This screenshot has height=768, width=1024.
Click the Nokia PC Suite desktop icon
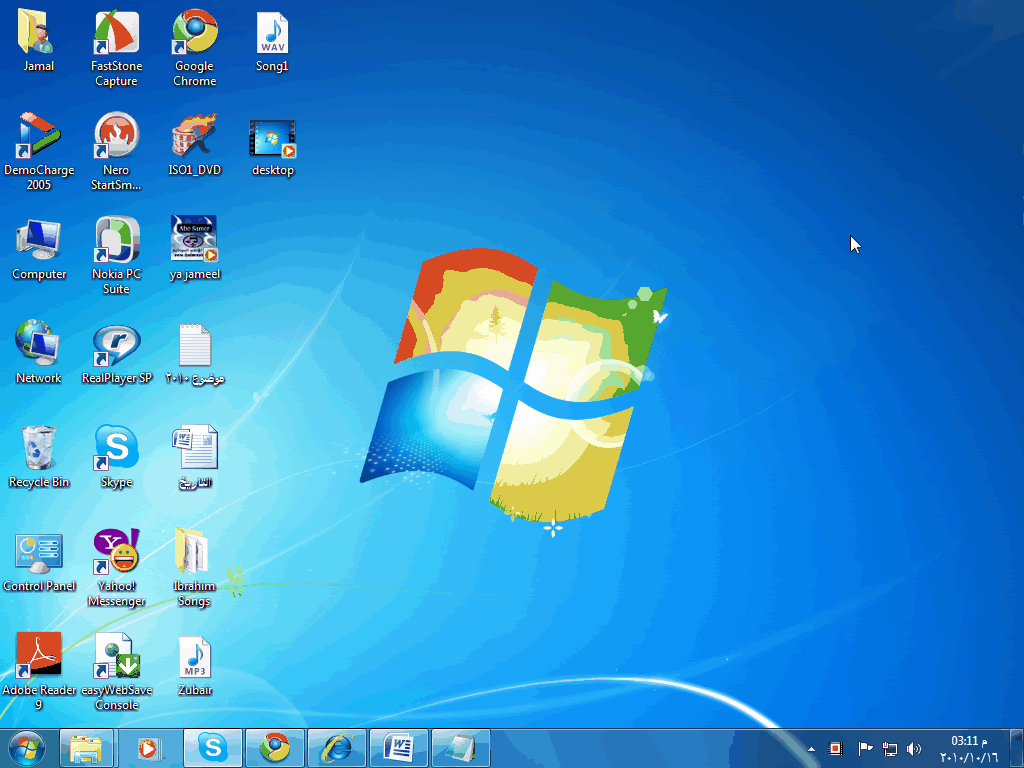[x=117, y=241]
